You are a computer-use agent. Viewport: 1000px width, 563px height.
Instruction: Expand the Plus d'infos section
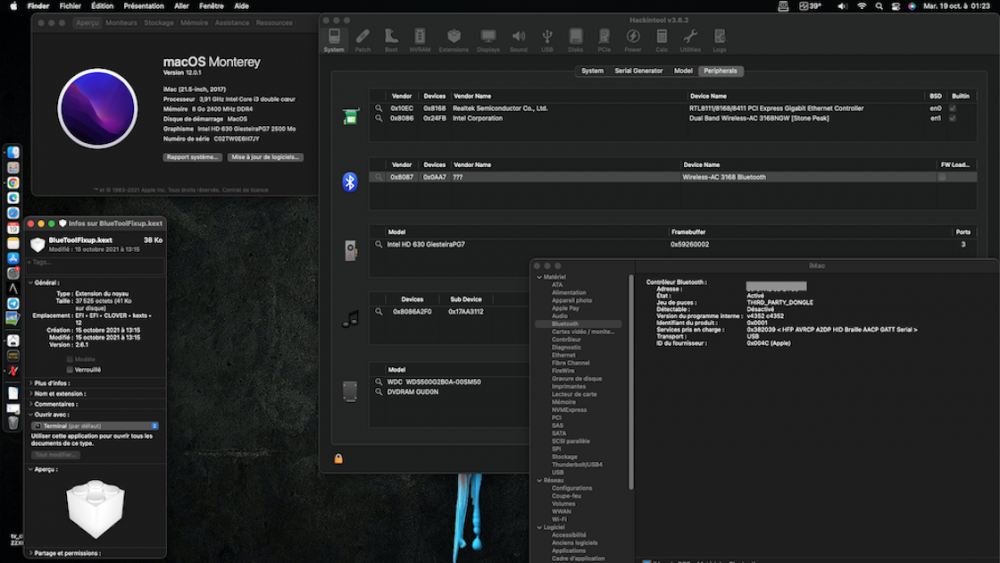tap(31, 383)
